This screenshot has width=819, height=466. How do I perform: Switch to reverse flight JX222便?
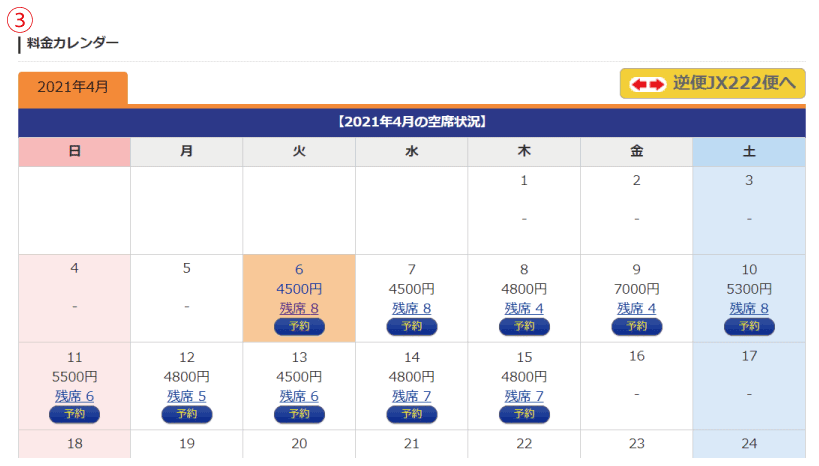pos(712,84)
